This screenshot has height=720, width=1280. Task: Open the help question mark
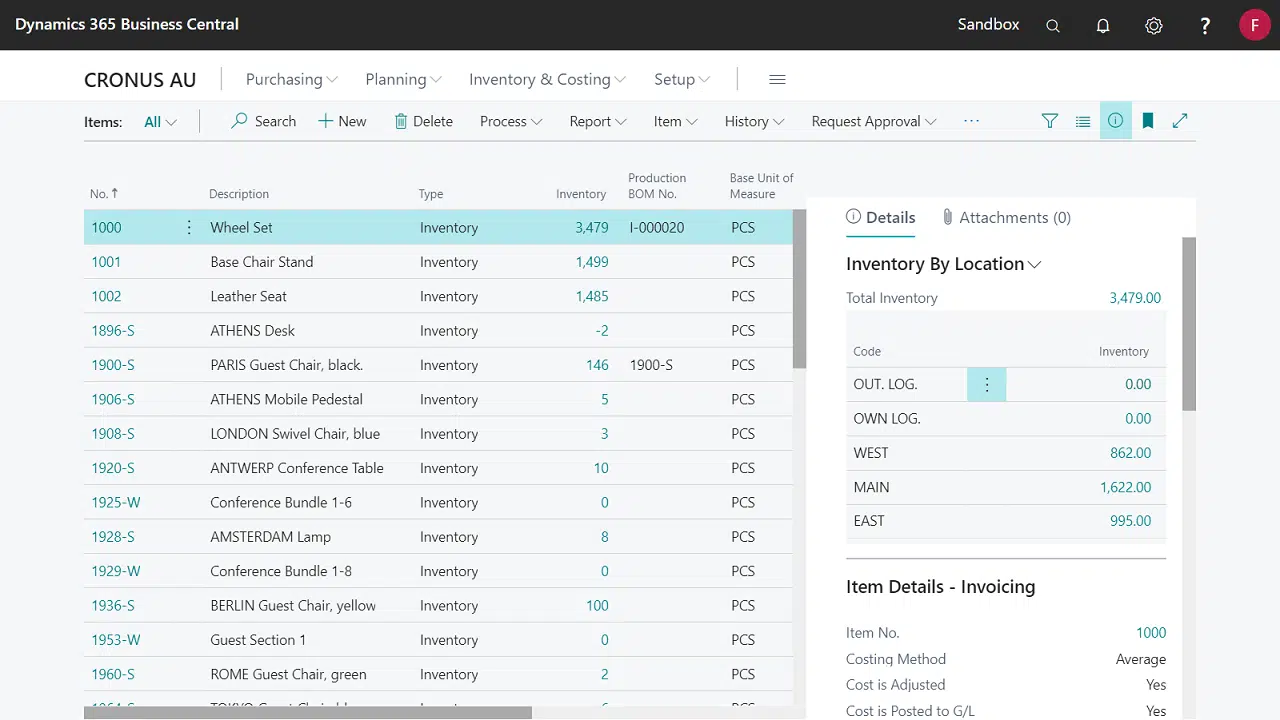click(x=1205, y=26)
